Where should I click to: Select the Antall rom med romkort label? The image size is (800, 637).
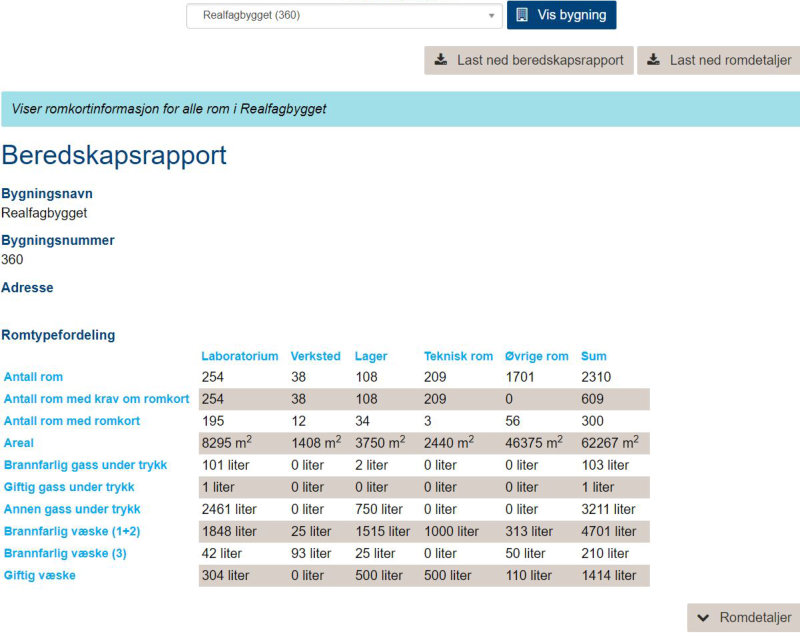tap(72, 421)
